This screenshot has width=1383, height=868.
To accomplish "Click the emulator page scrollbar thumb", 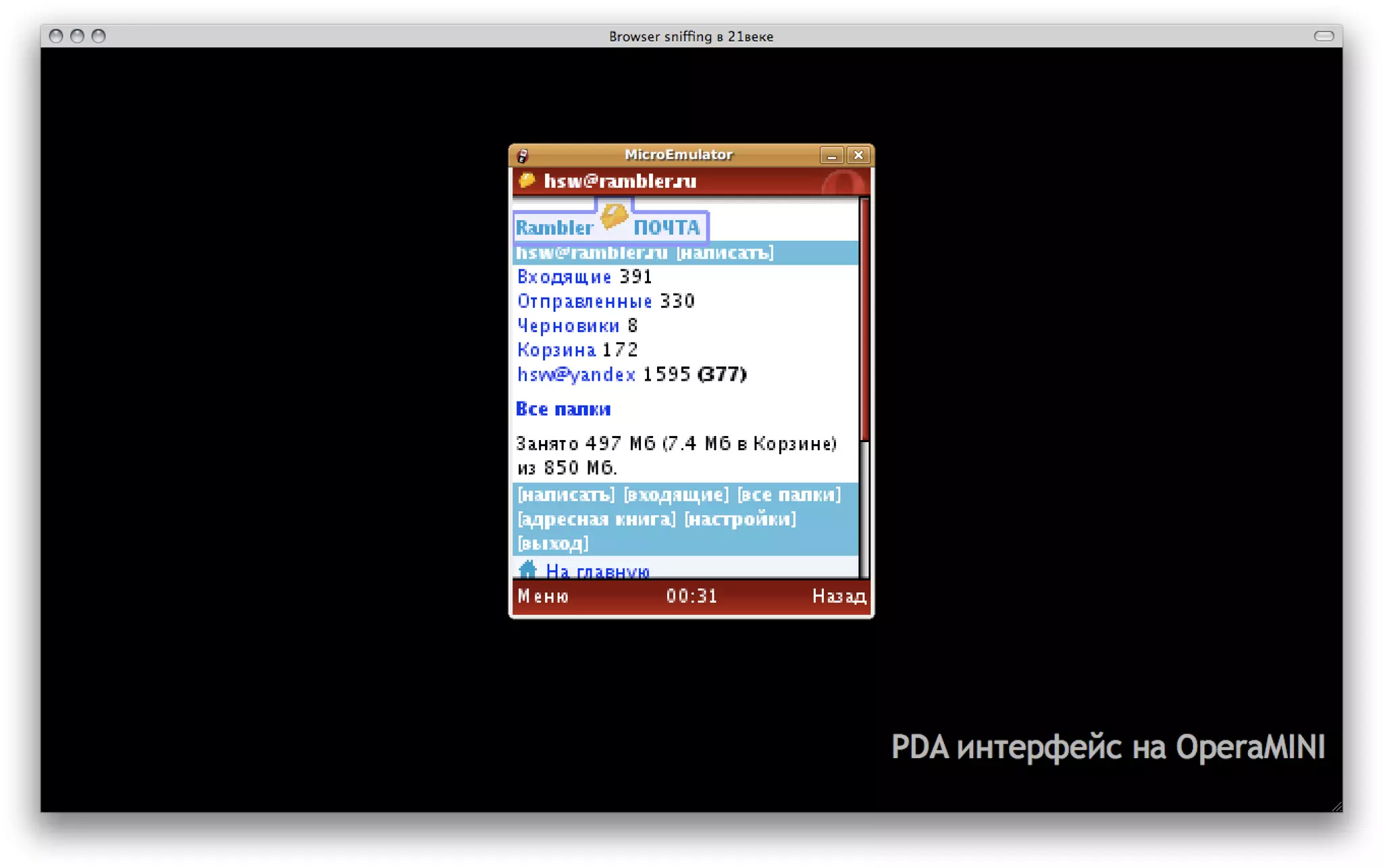I will (x=864, y=319).
